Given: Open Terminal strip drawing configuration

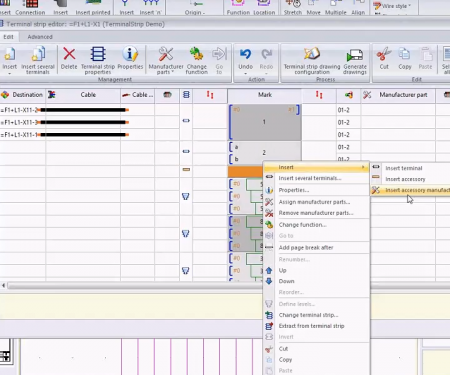Looking at the screenshot, I should pos(312,60).
